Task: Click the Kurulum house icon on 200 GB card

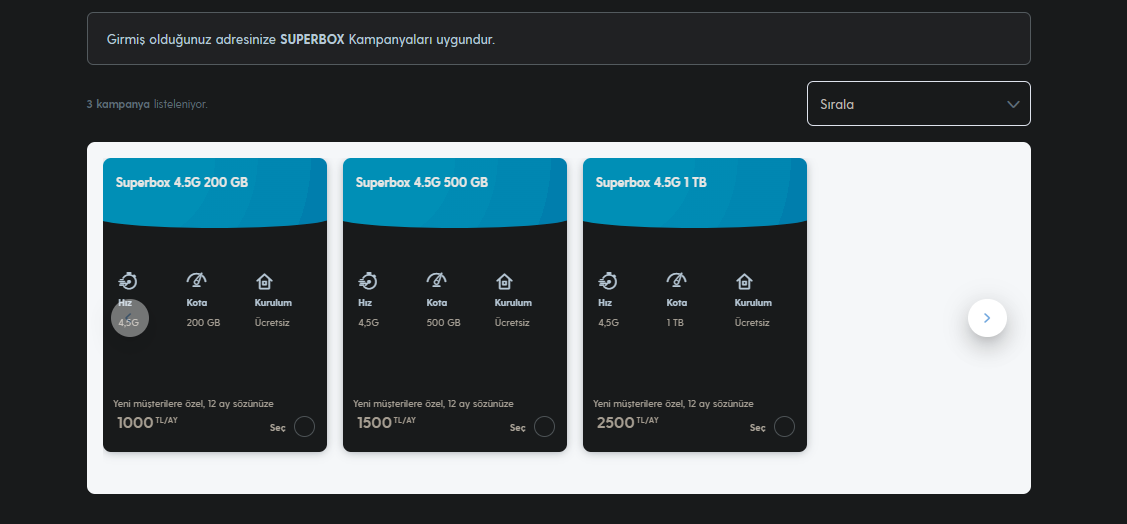Action: tap(264, 281)
